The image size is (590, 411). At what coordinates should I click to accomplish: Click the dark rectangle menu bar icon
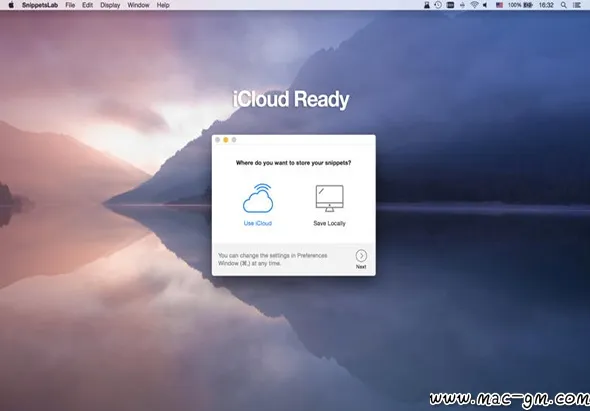(x=450, y=5)
